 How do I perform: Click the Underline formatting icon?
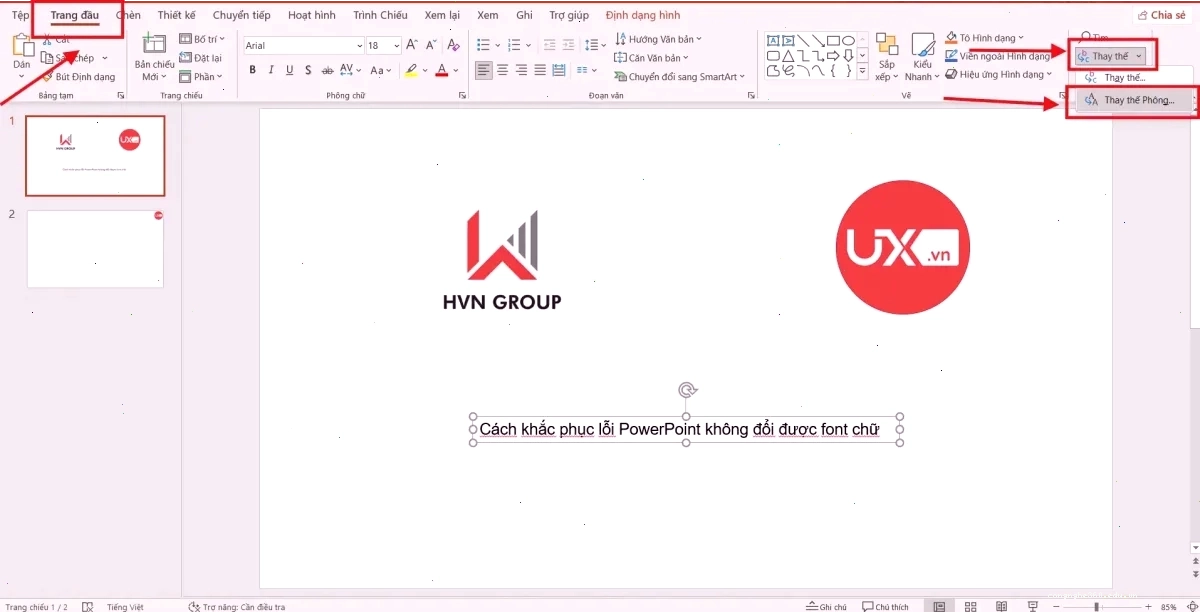pyautogui.click(x=290, y=70)
